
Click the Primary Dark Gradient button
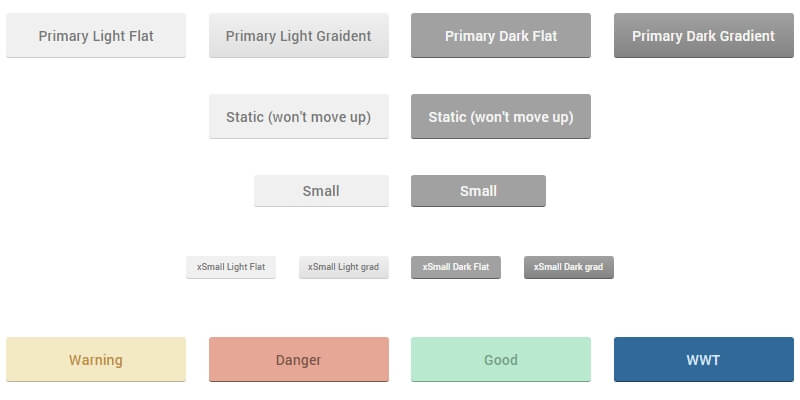(x=703, y=36)
